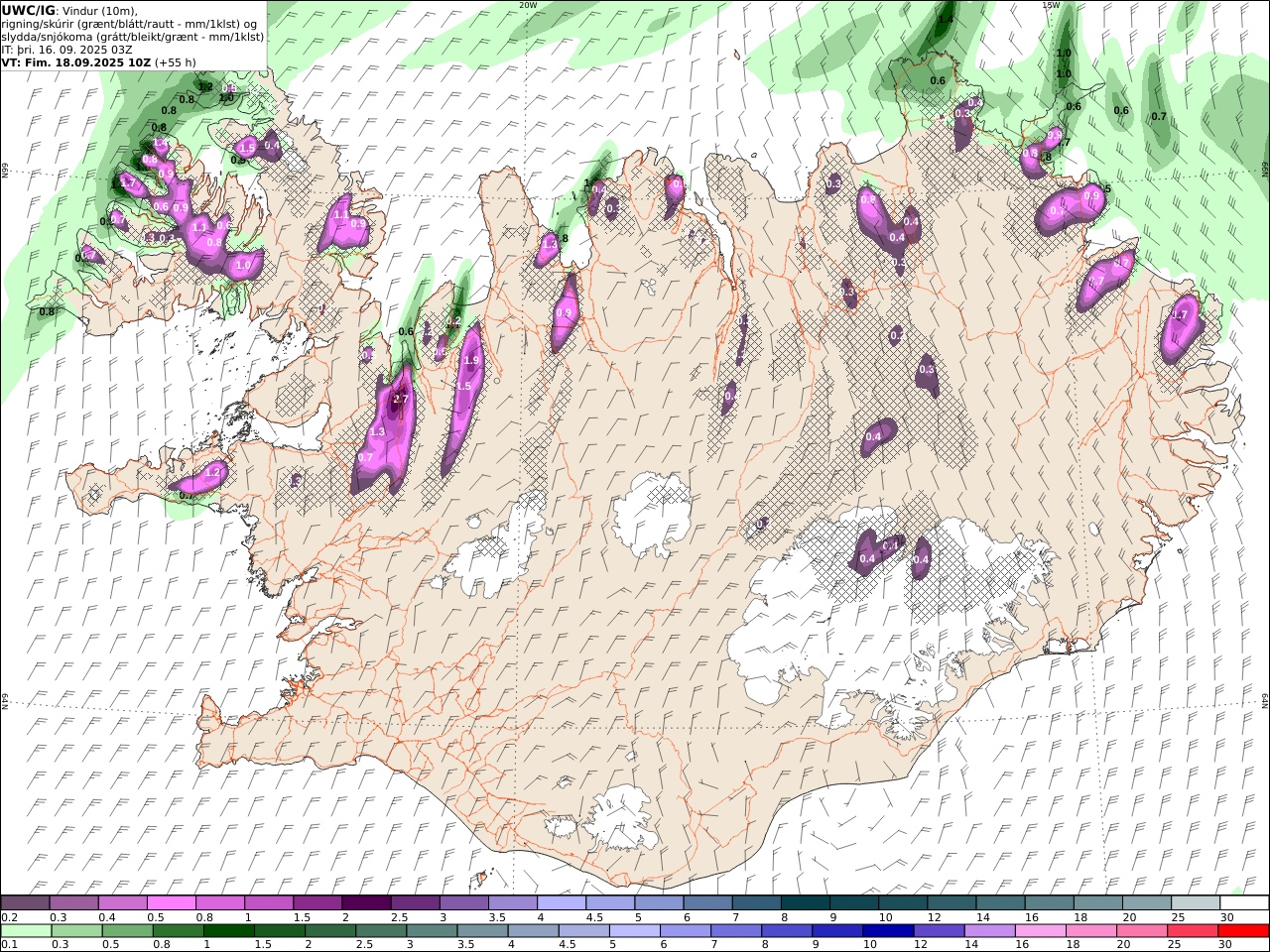The width and height of the screenshot is (1270, 952).
Task: Select top-row snow swatch for 12–14
Action: pyautogui.click(x=951, y=902)
